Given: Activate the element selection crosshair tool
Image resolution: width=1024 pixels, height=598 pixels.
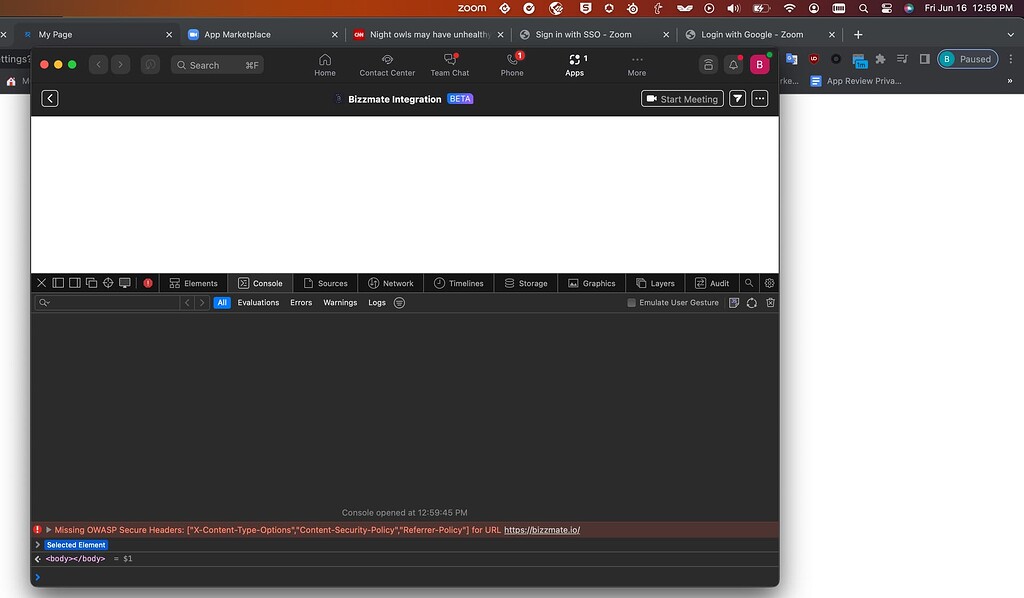Looking at the screenshot, I should click(x=107, y=283).
